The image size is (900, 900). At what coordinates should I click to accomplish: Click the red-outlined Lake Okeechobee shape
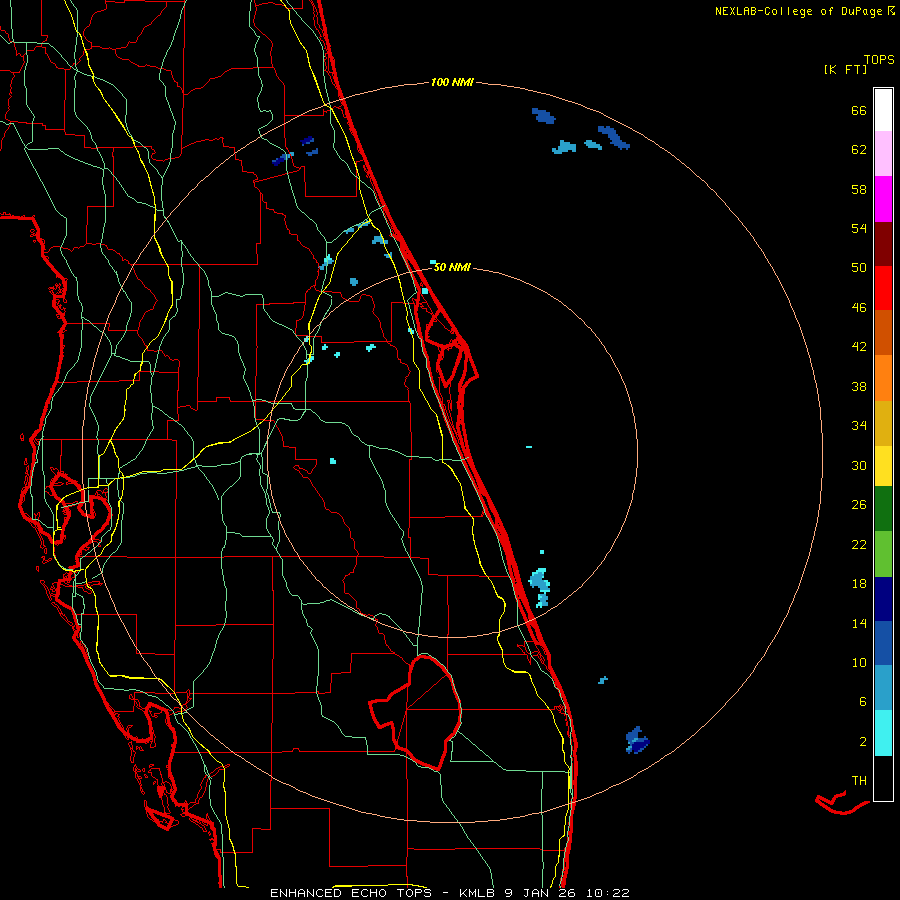[x=417, y=712]
